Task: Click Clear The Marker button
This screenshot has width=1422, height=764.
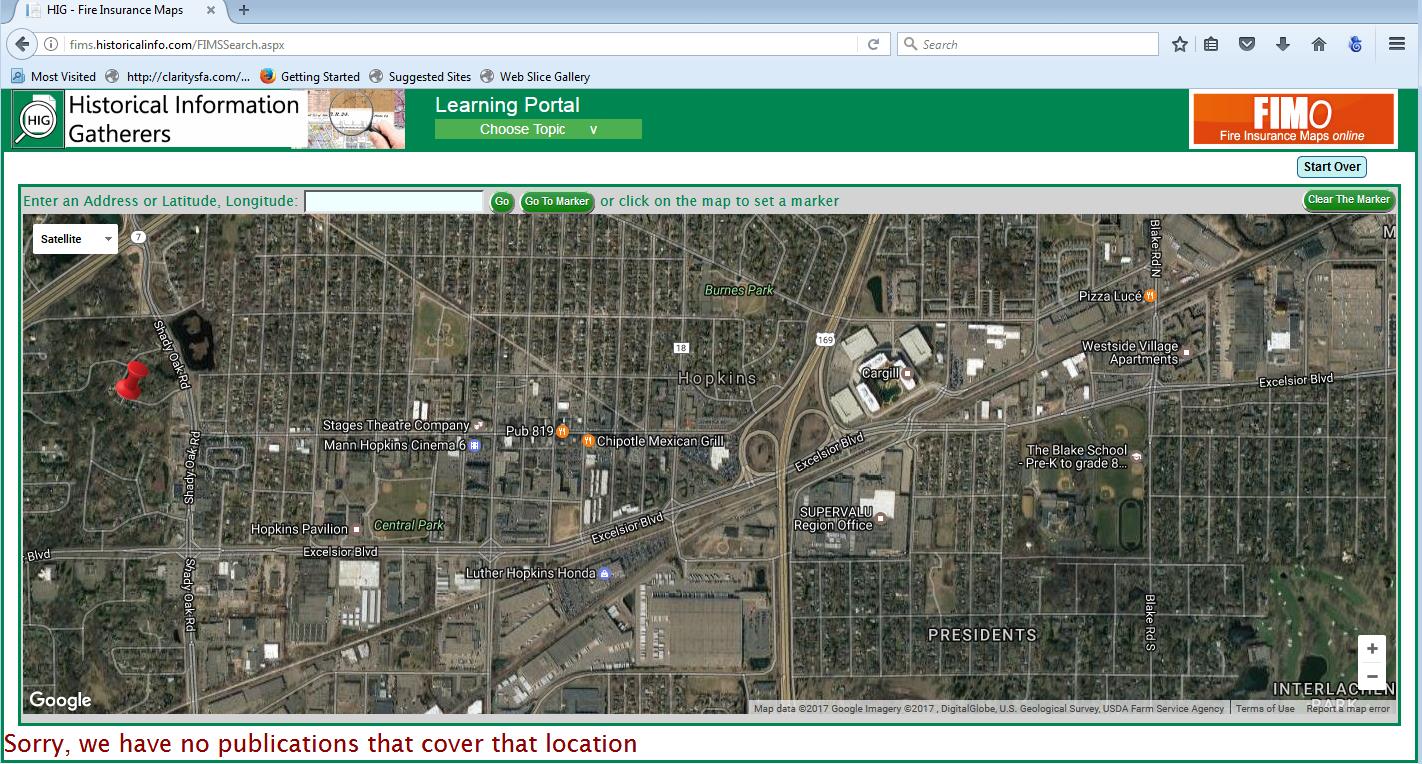Action: 1349,200
